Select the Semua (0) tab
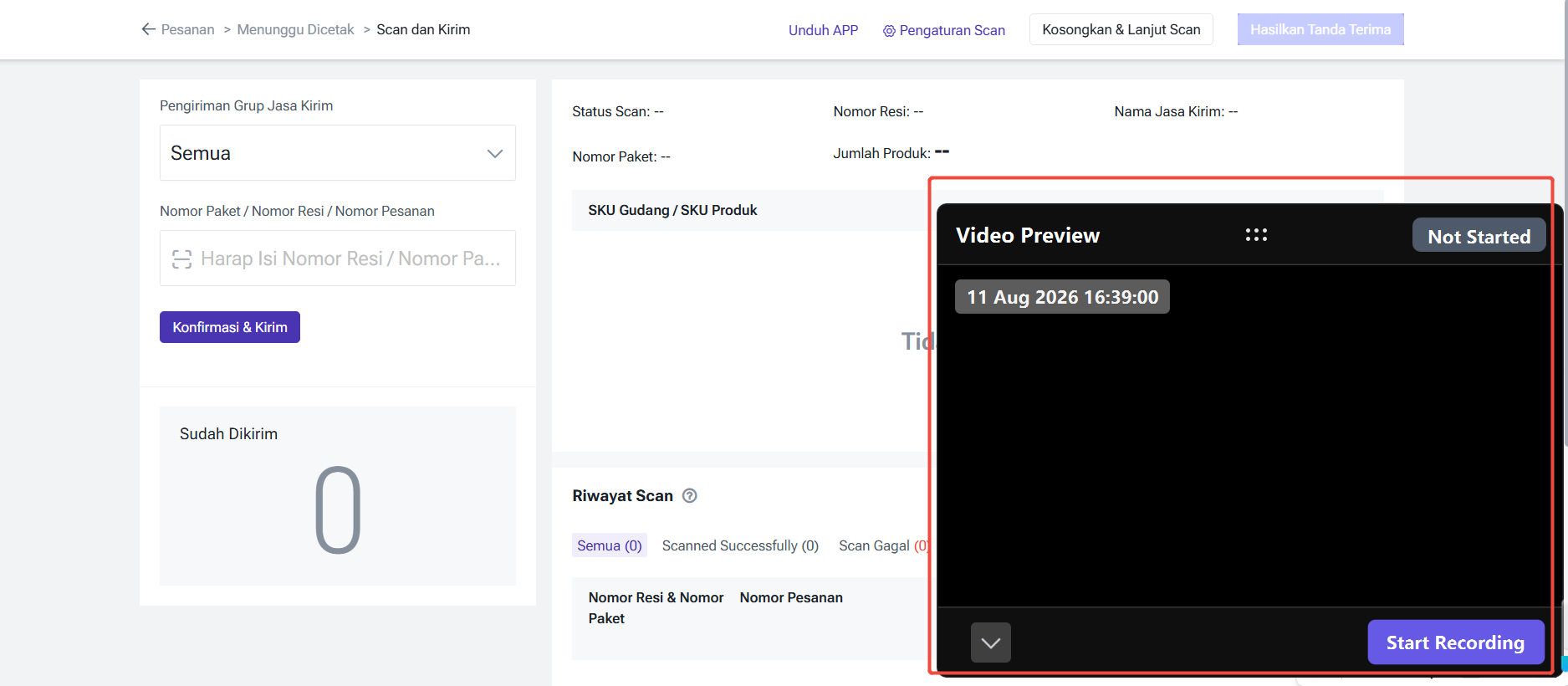 coord(609,545)
